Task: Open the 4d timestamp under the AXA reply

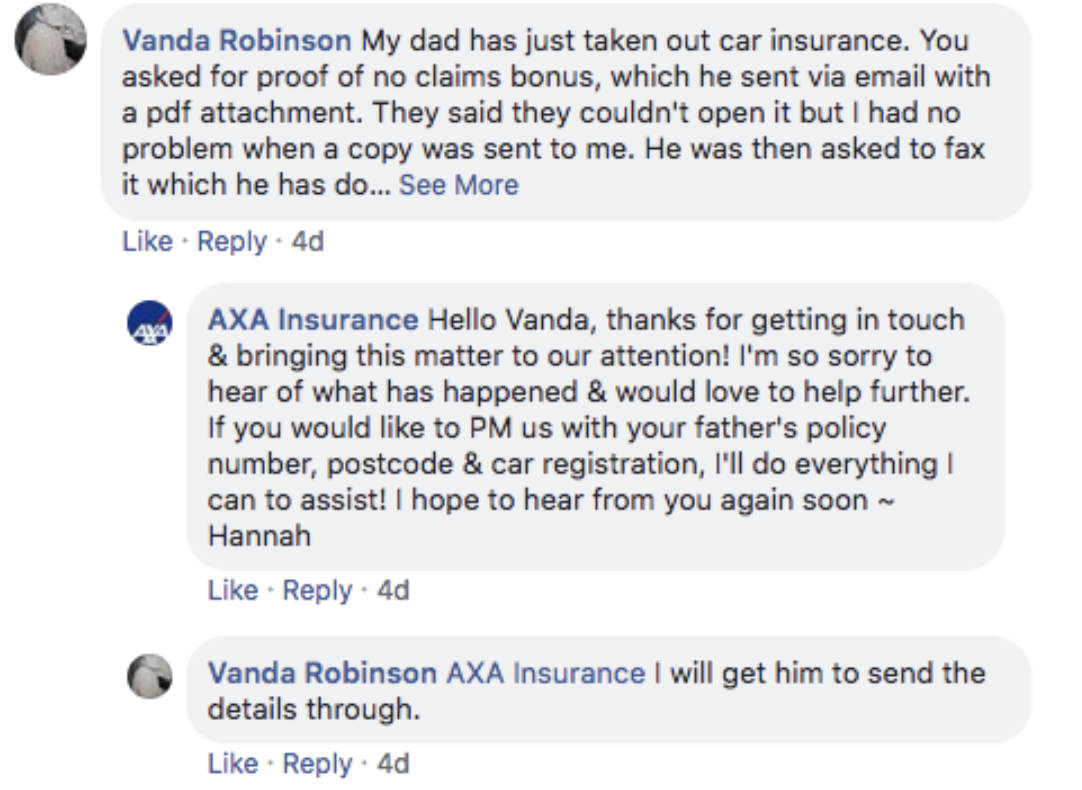Action: tap(393, 590)
